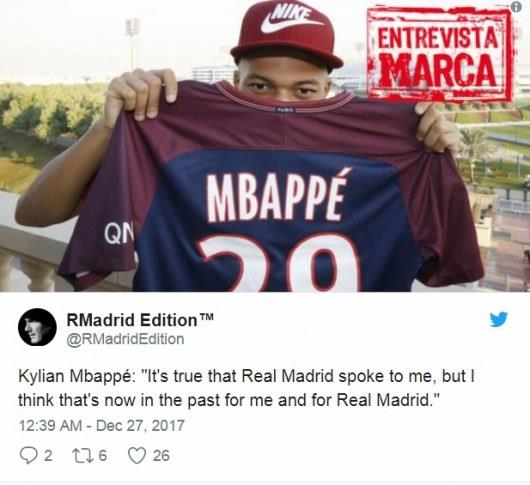Click the tweet quote text about Real Madrid

pyautogui.click(x=246, y=388)
